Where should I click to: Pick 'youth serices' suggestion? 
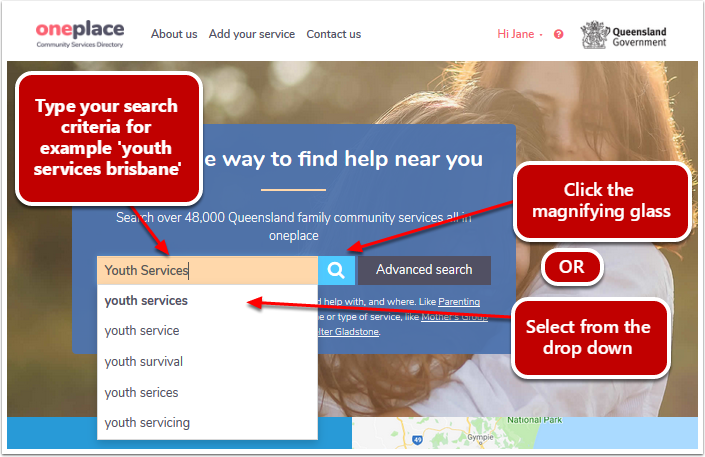click(207, 393)
